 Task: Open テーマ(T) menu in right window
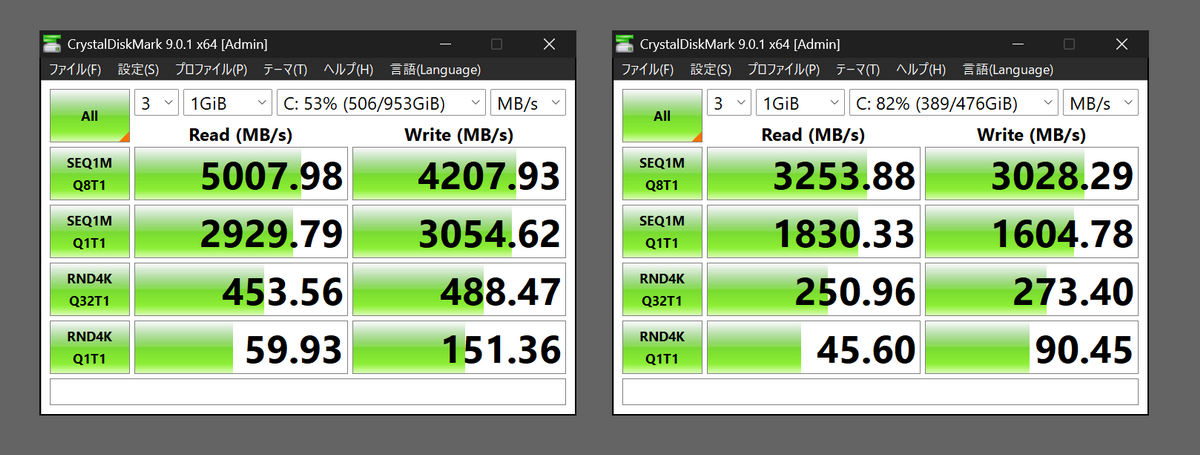pyautogui.click(x=857, y=69)
